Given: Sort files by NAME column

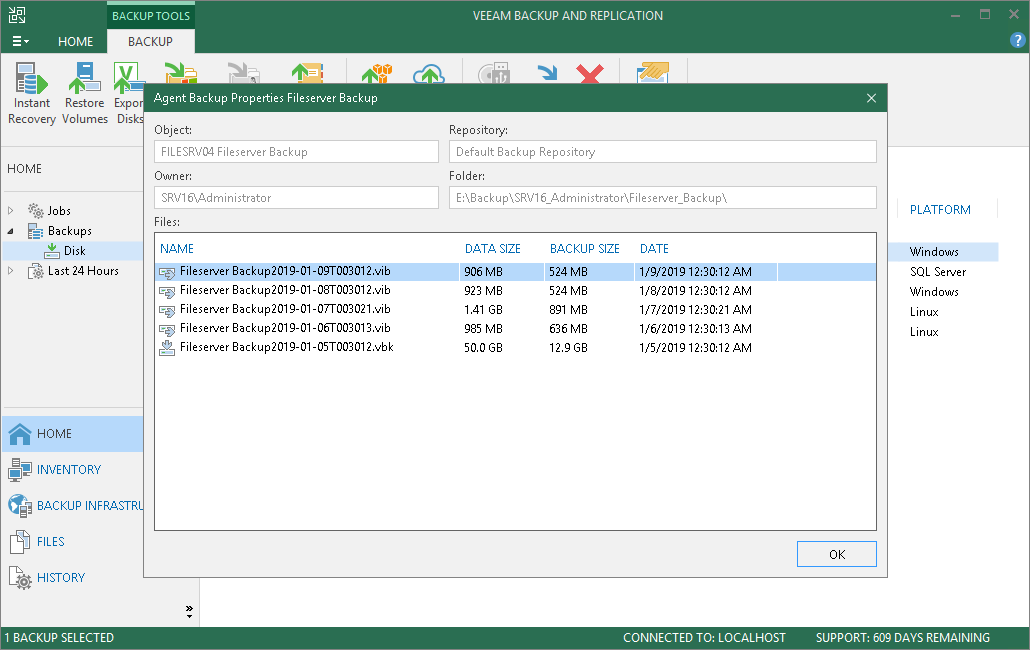Looking at the screenshot, I should (x=177, y=249).
